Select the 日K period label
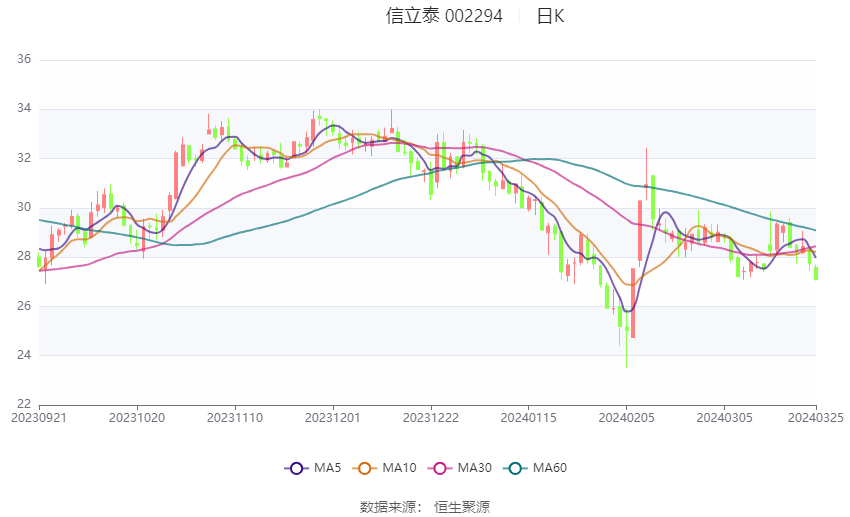850x517 pixels. point(550,16)
